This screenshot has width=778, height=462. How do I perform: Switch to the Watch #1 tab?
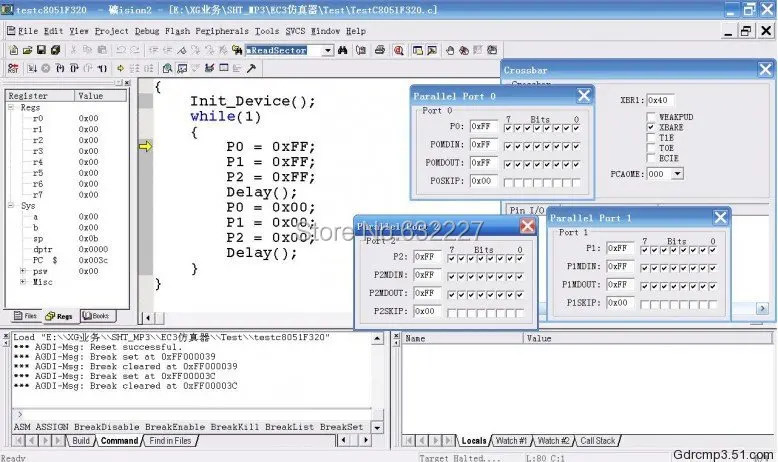click(511, 441)
